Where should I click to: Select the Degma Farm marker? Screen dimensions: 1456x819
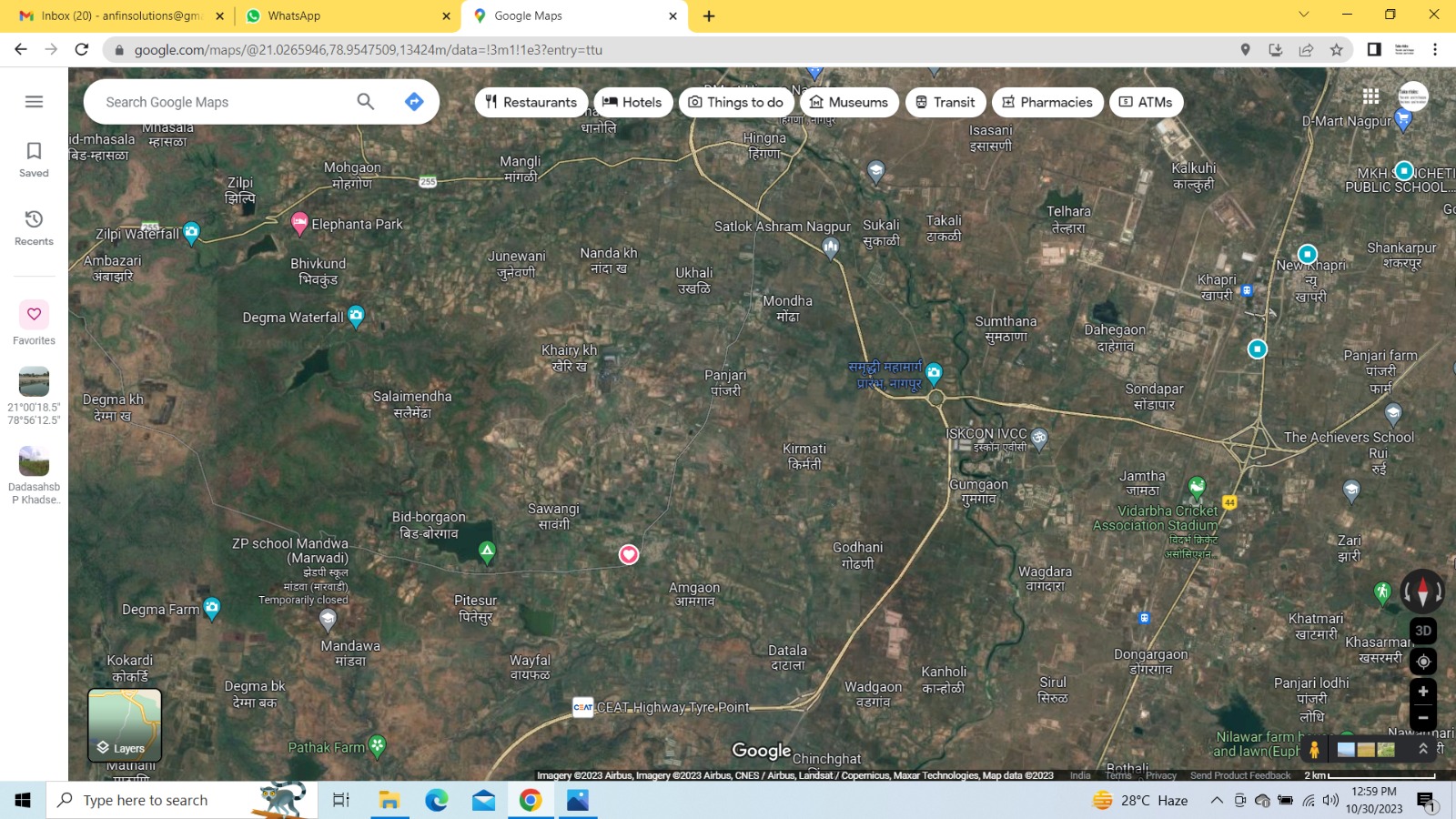point(212,608)
